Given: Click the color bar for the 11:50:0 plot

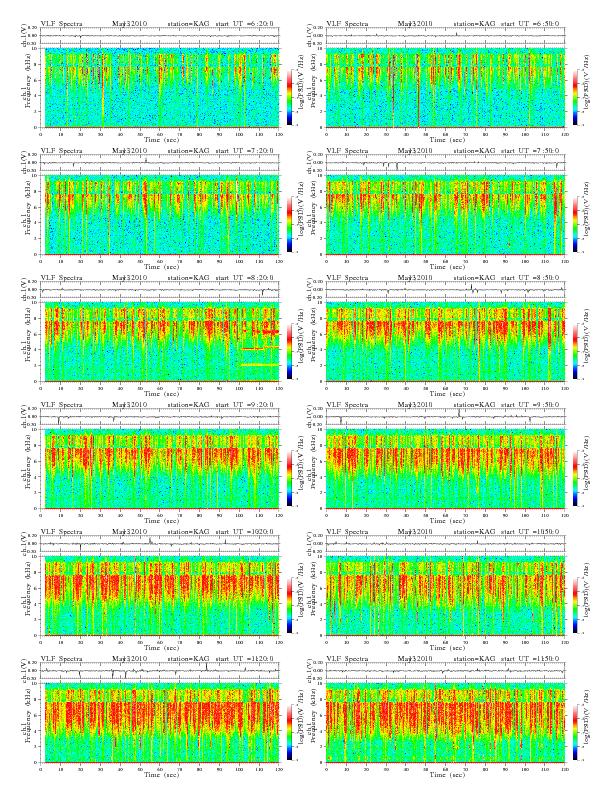Looking at the screenshot, I should 576,732.
